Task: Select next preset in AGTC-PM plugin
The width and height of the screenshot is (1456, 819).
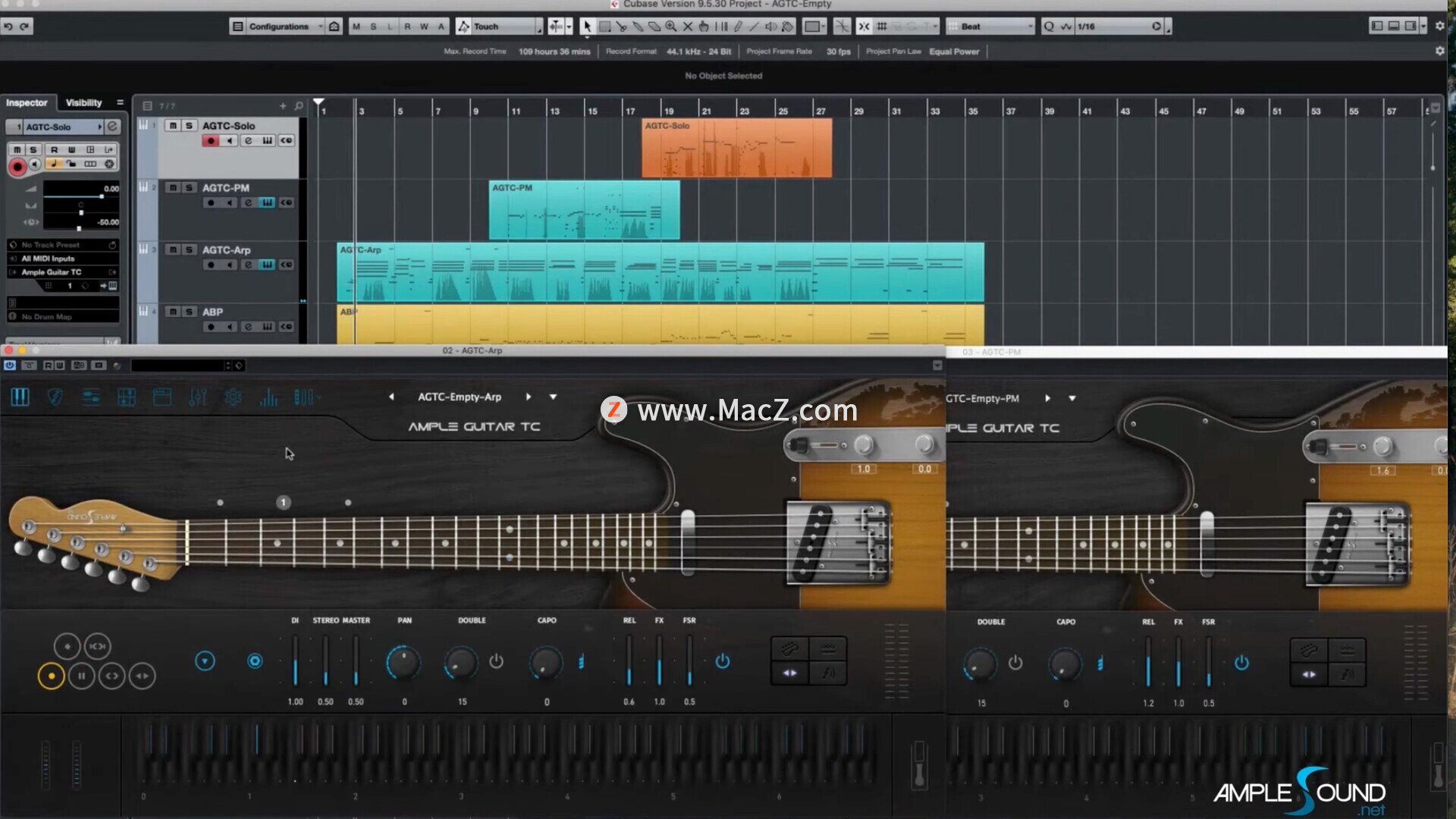Action: click(1048, 399)
